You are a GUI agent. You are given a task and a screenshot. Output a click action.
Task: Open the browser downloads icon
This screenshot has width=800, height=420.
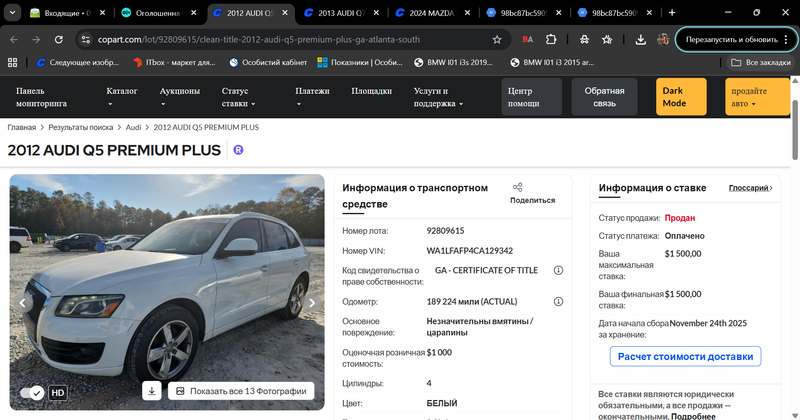coord(640,39)
